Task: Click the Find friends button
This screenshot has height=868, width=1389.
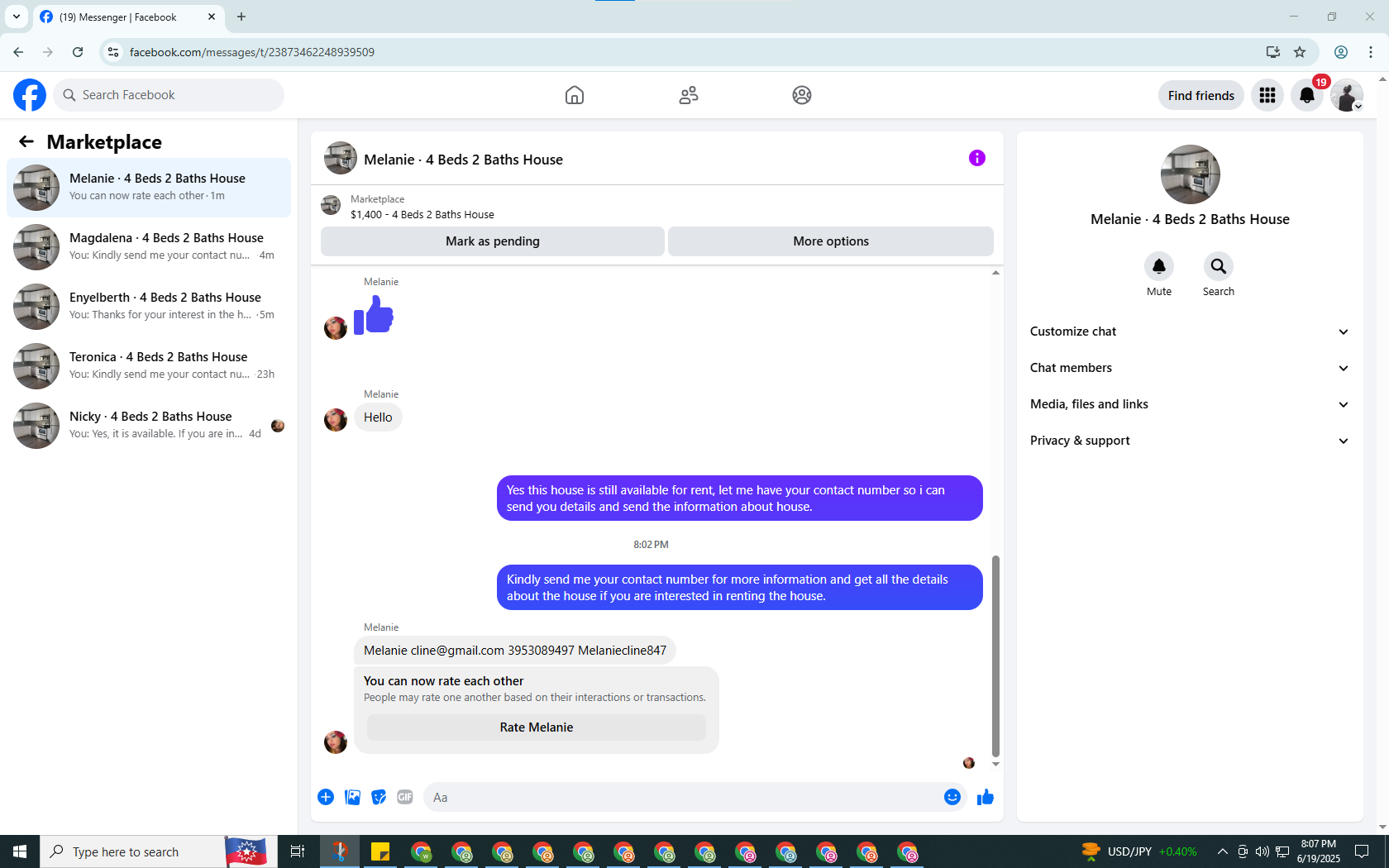Action: pyautogui.click(x=1201, y=95)
